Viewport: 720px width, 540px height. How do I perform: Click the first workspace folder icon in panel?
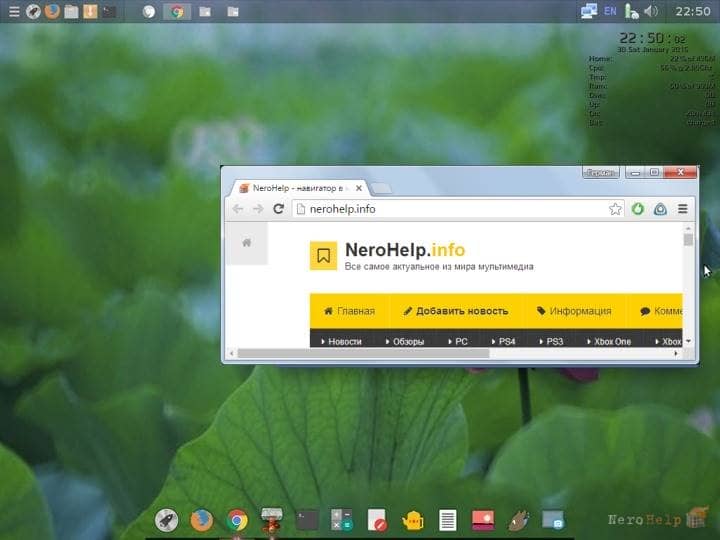click(205, 11)
